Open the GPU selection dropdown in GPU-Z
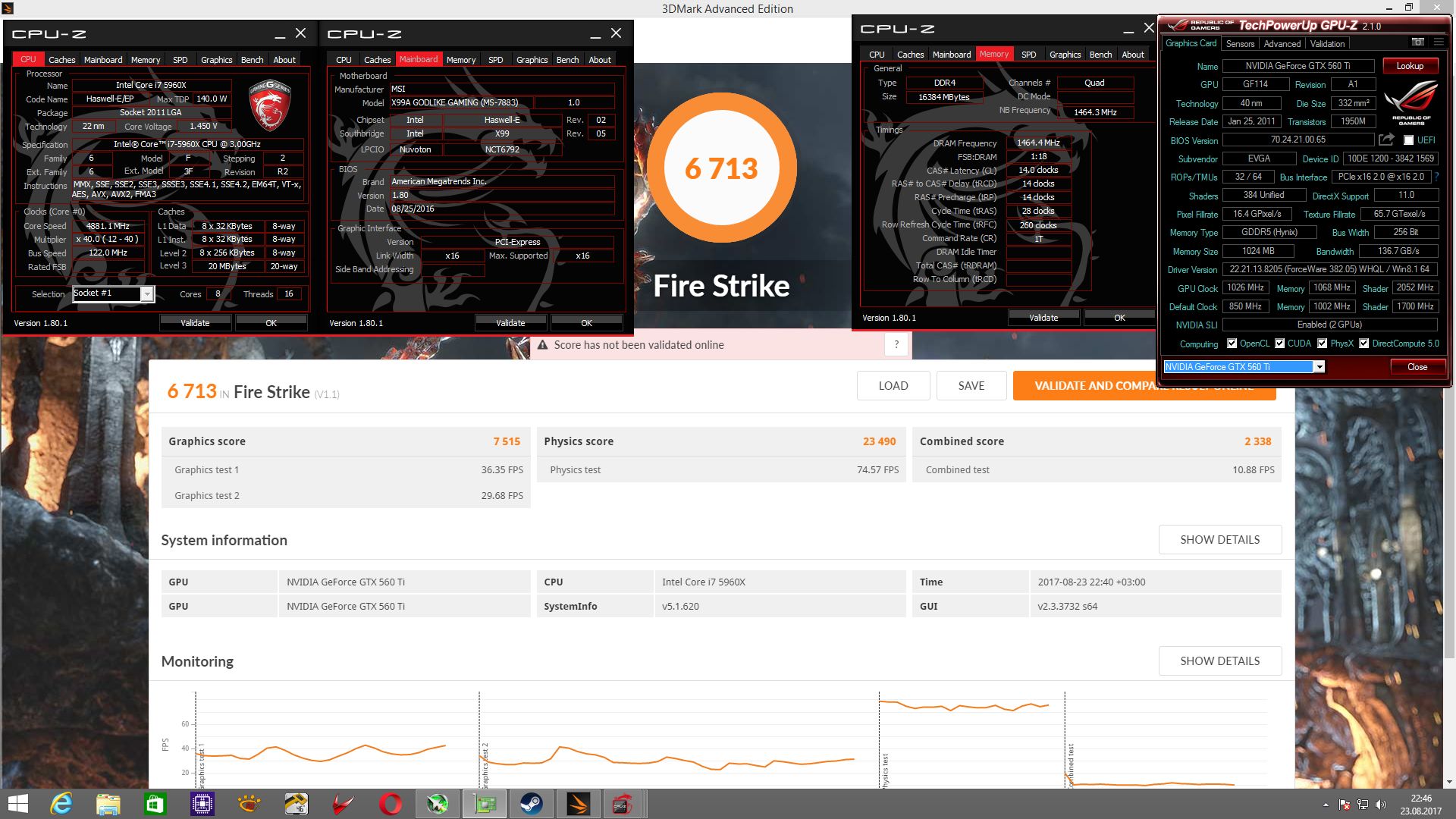 coord(1319,367)
